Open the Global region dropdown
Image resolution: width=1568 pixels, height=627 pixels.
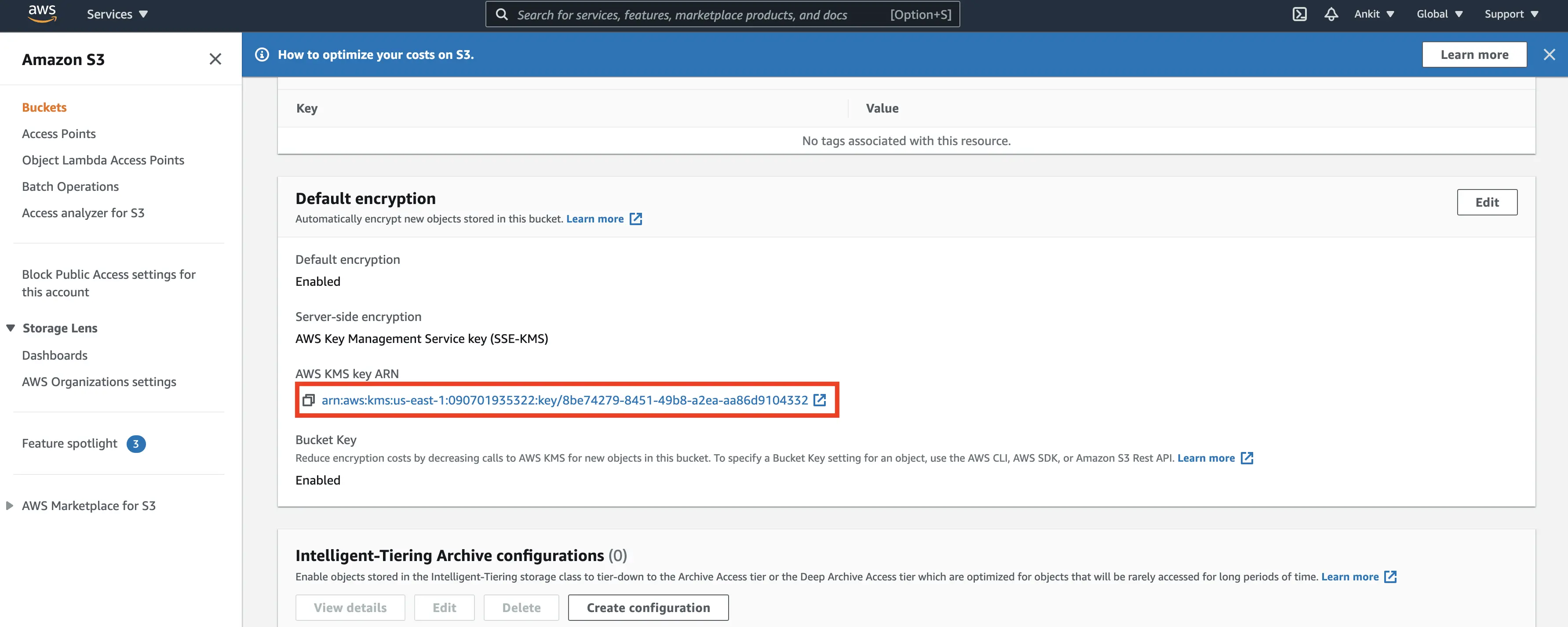[1439, 14]
